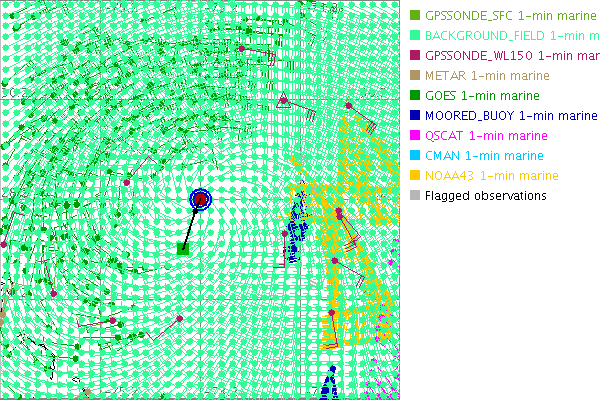Click the GPSSONDE_SFC green legend swatch

(x=415, y=16)
